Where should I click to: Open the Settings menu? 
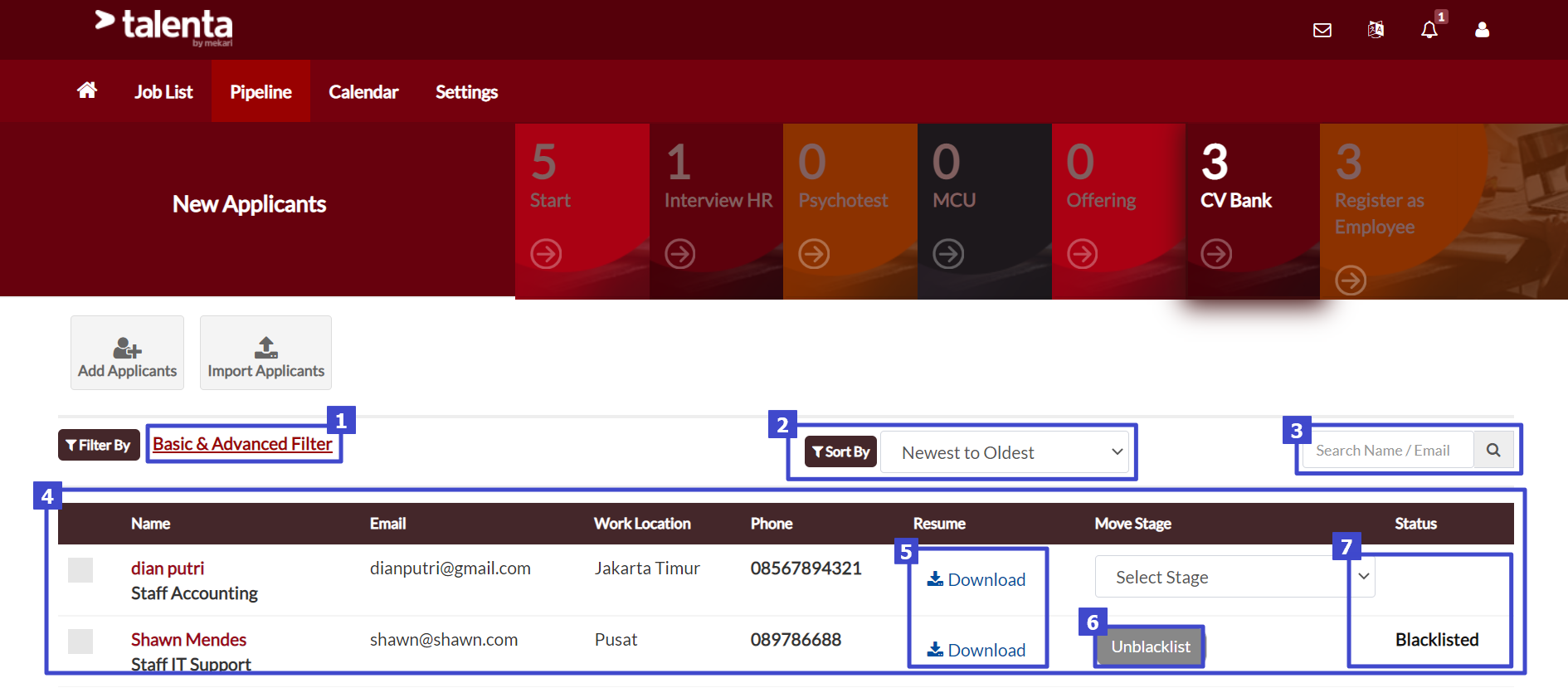point(466,92)
